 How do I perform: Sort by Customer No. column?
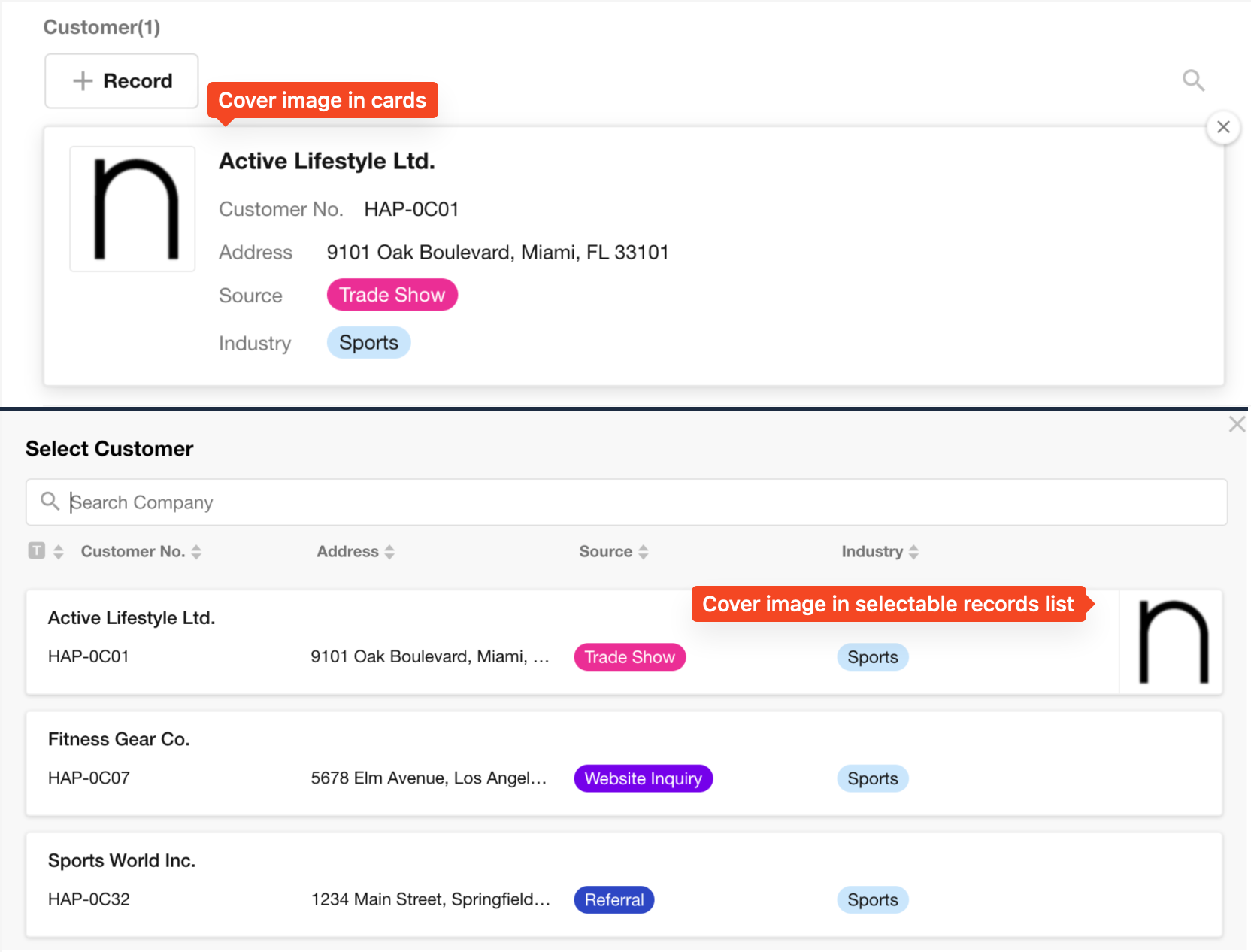point(196,552)
